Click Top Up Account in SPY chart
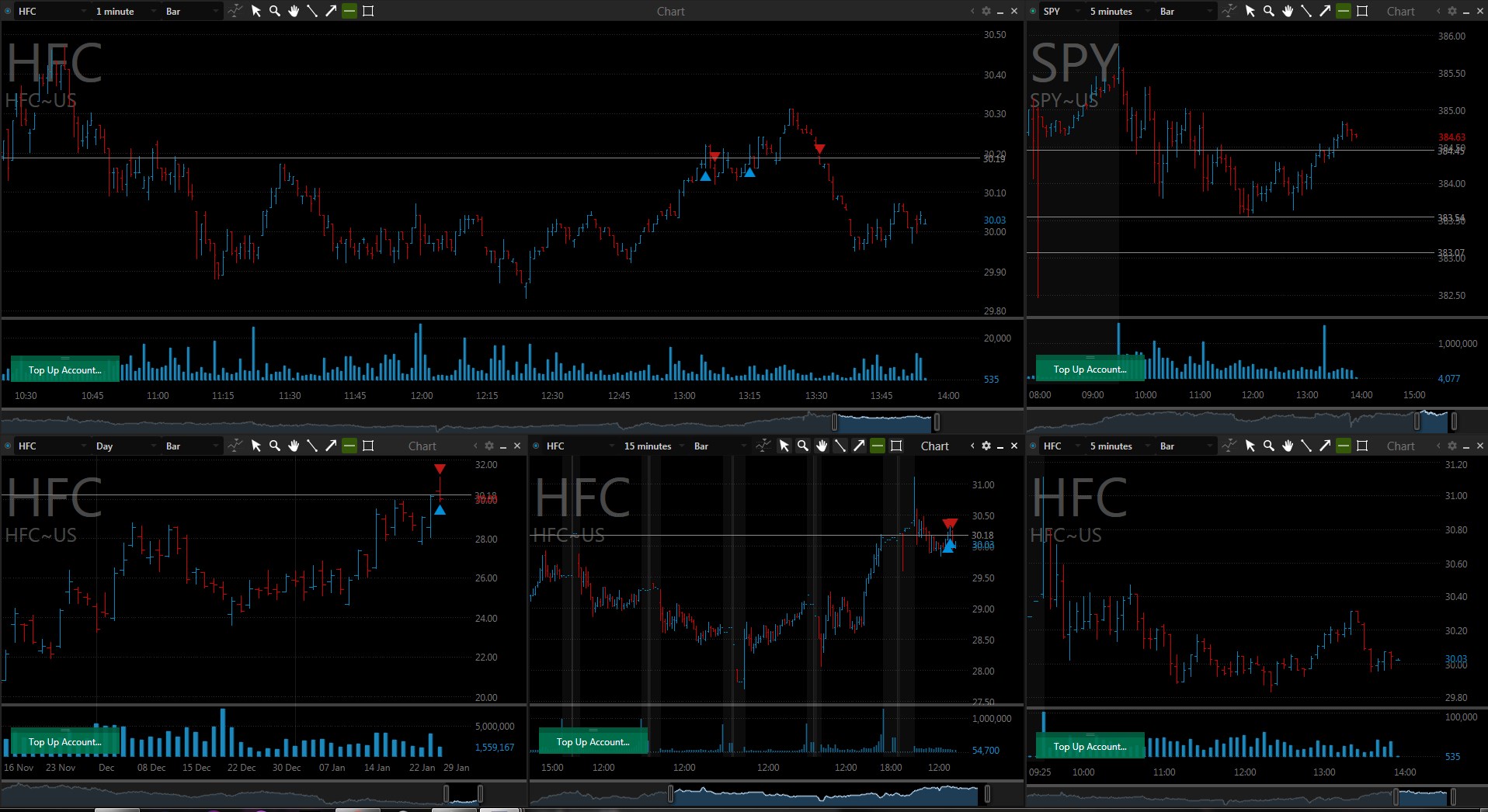This screenshot has height=812, width=1488. 1090,369
